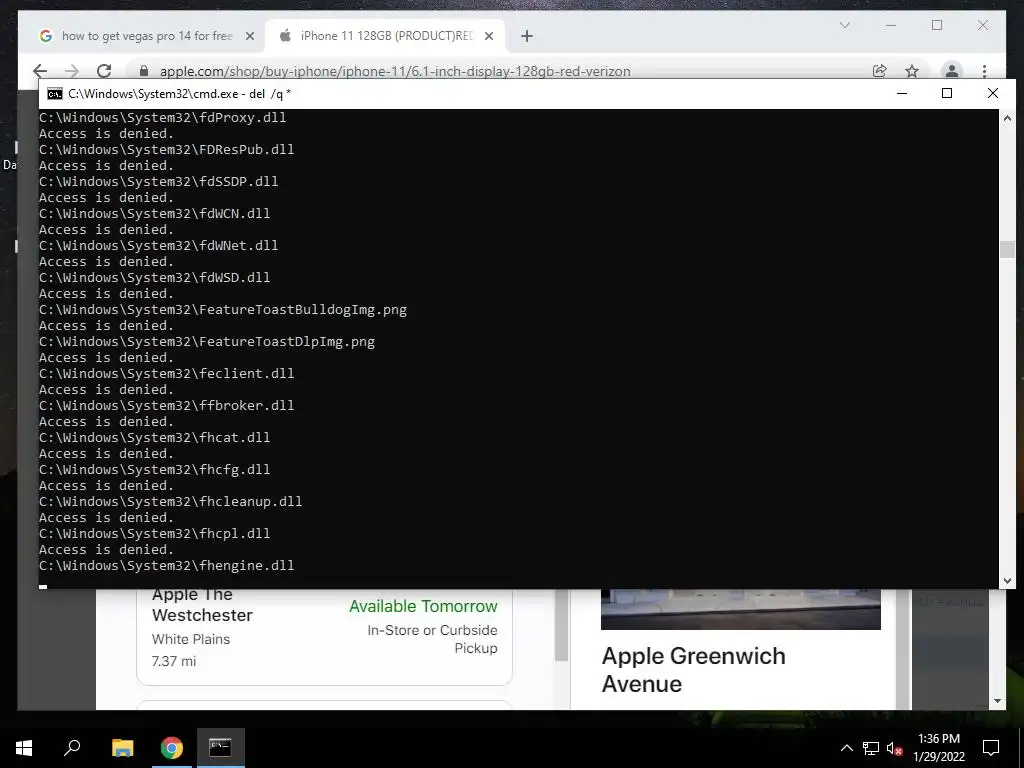The height and width of the screenshot is (768, 1024).
Task: Bookmark this page with star icon
Action: [912, 71]
